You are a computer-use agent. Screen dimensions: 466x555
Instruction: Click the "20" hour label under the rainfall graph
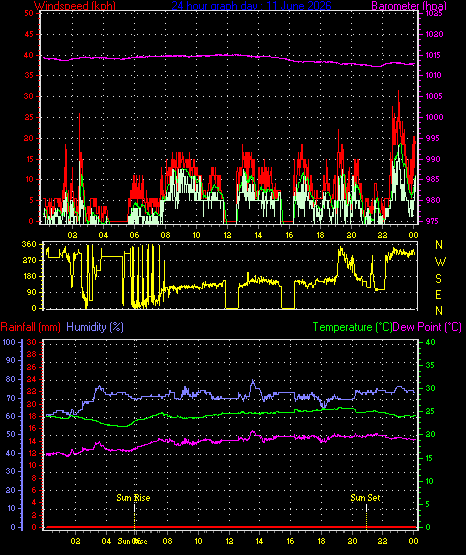click(352, 541)
